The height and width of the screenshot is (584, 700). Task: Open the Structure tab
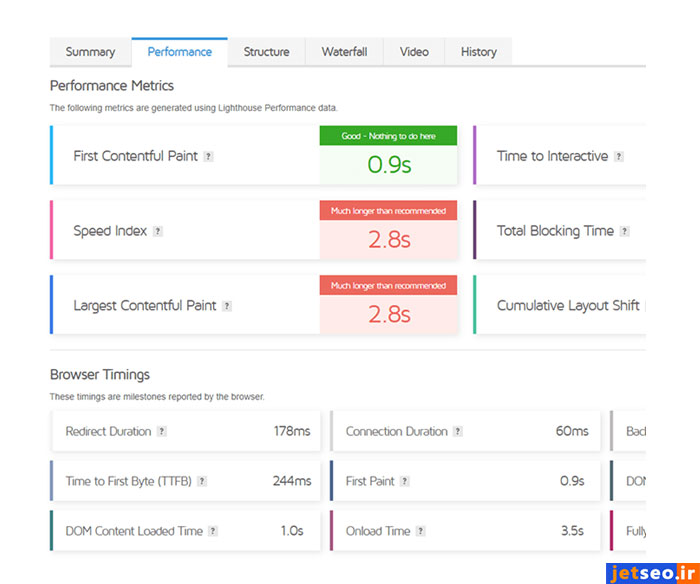coord(266,52)
